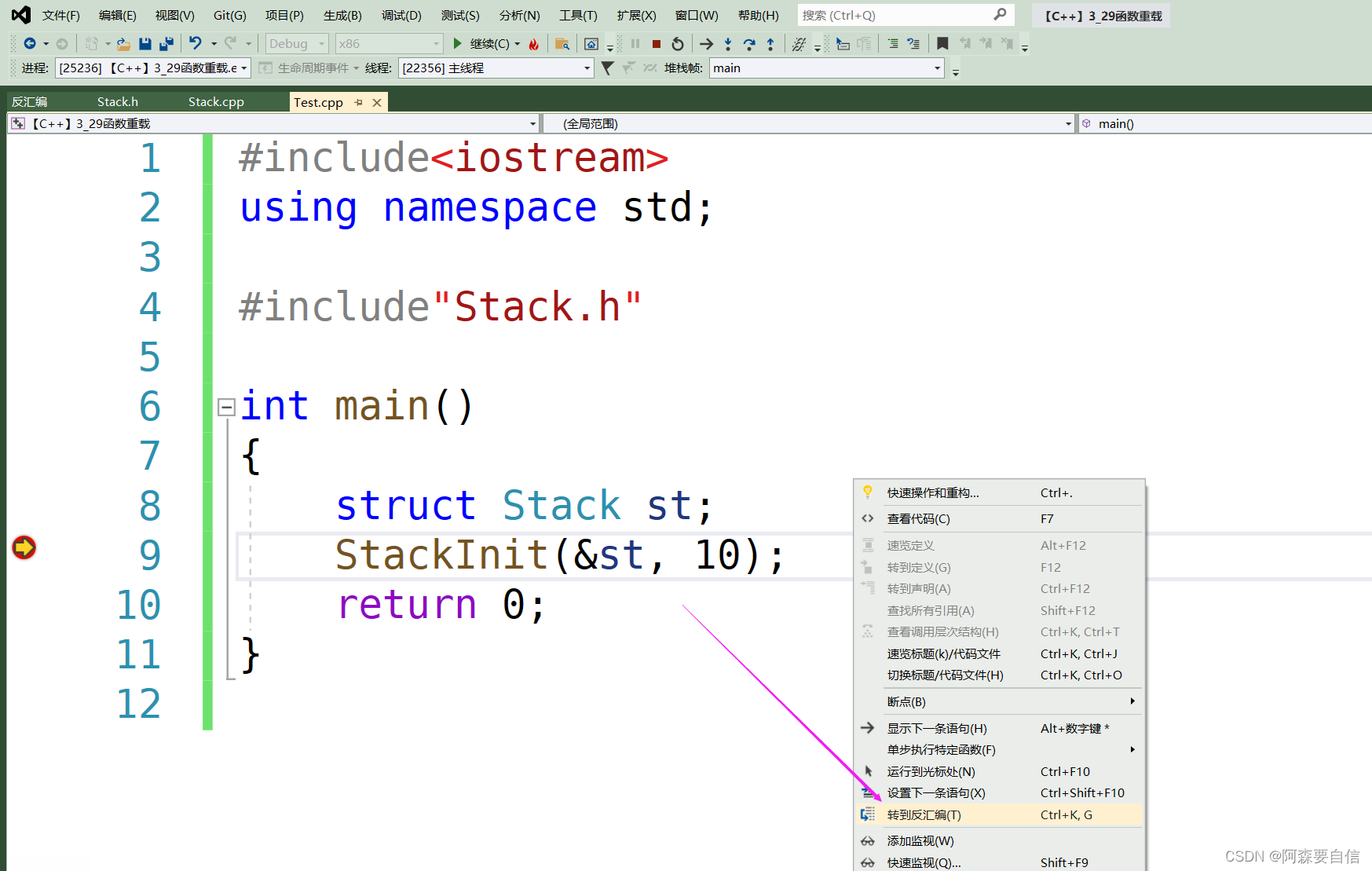Select Show Next Statement context entry
Viewport: 1372px width, 871px height.
pyautogui.click(x=999, y=728)
